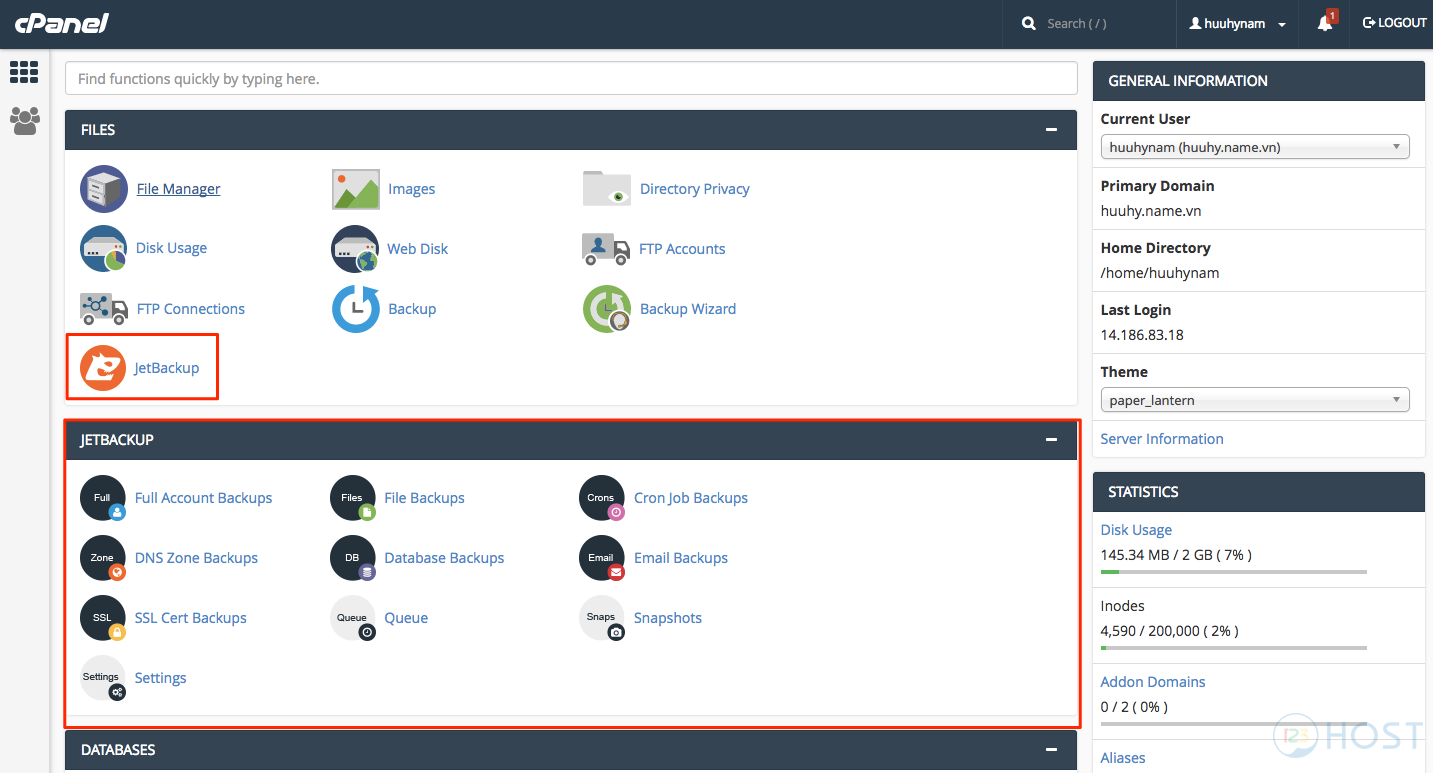Viewport: 1433px width, 773px height.
Task: Click the Addon Domains usage bar
Action: pos(1233,724)
